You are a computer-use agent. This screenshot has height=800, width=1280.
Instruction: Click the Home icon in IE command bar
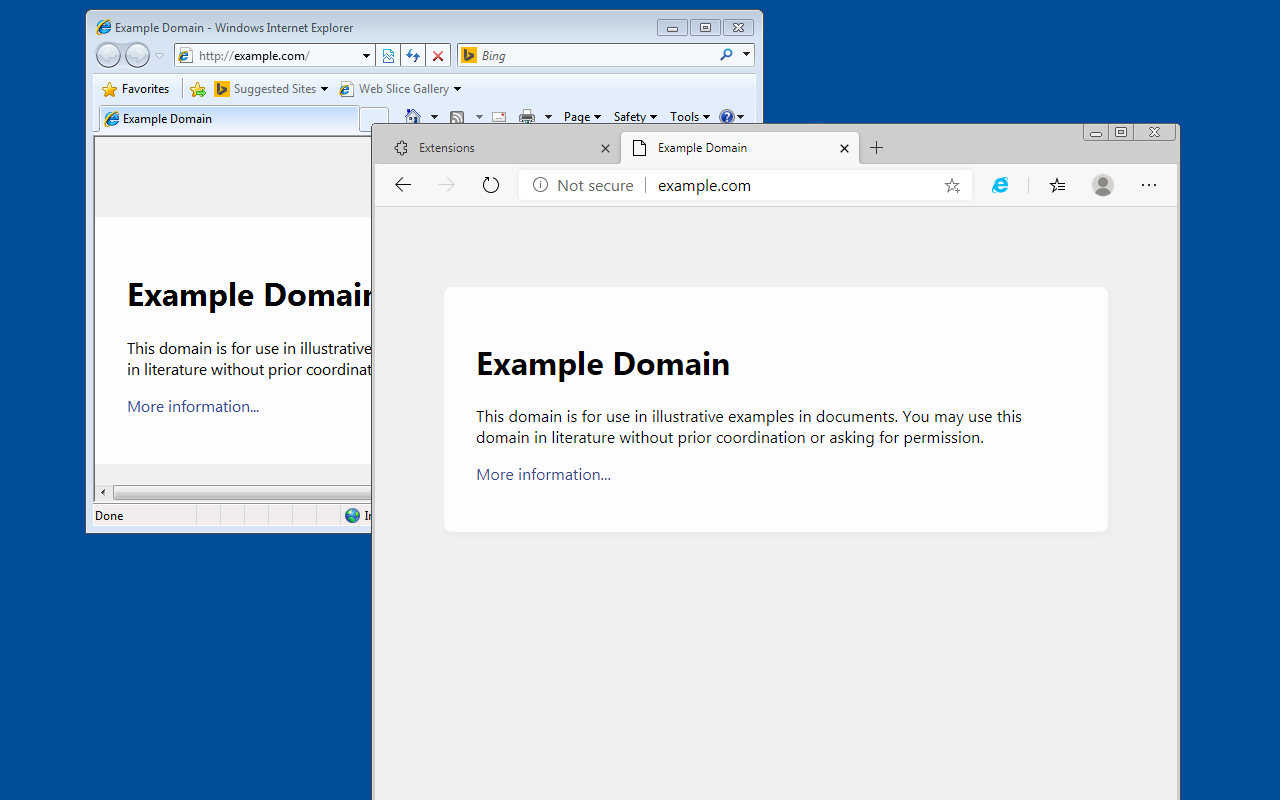[x=412, y=117]
